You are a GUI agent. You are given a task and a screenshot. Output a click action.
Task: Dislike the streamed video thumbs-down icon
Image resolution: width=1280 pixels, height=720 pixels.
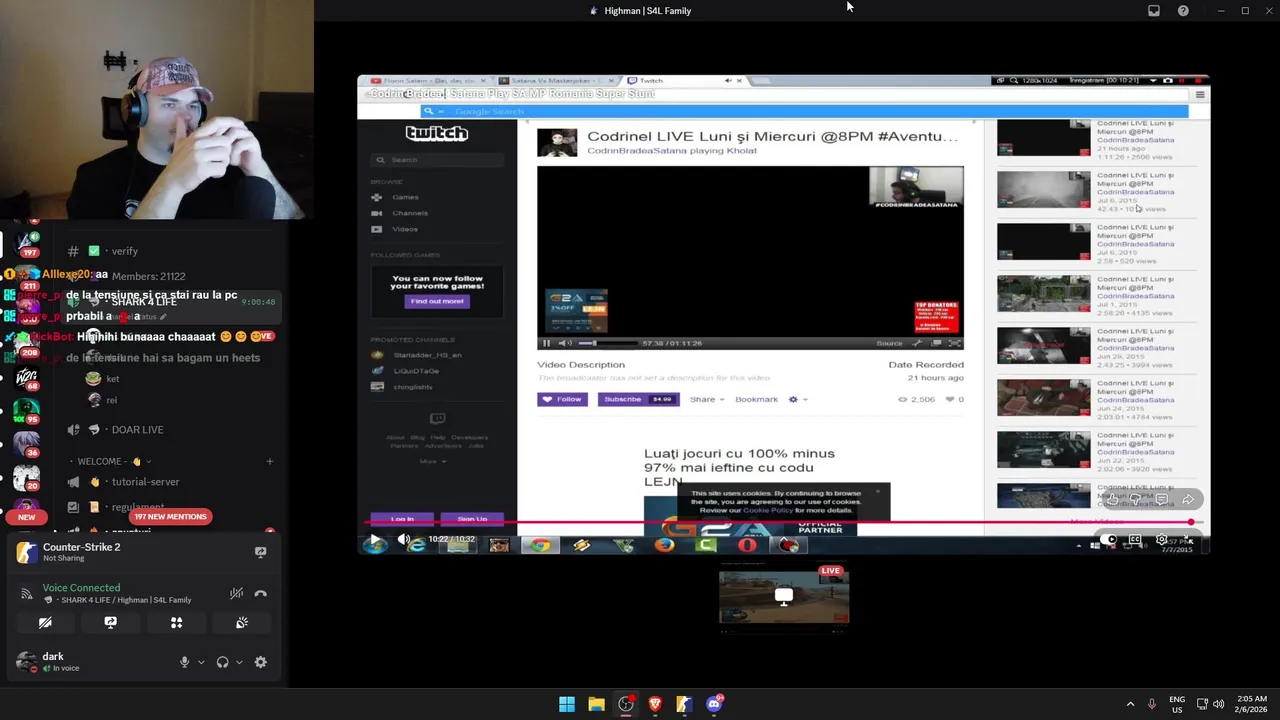[x=1135, y=499]
